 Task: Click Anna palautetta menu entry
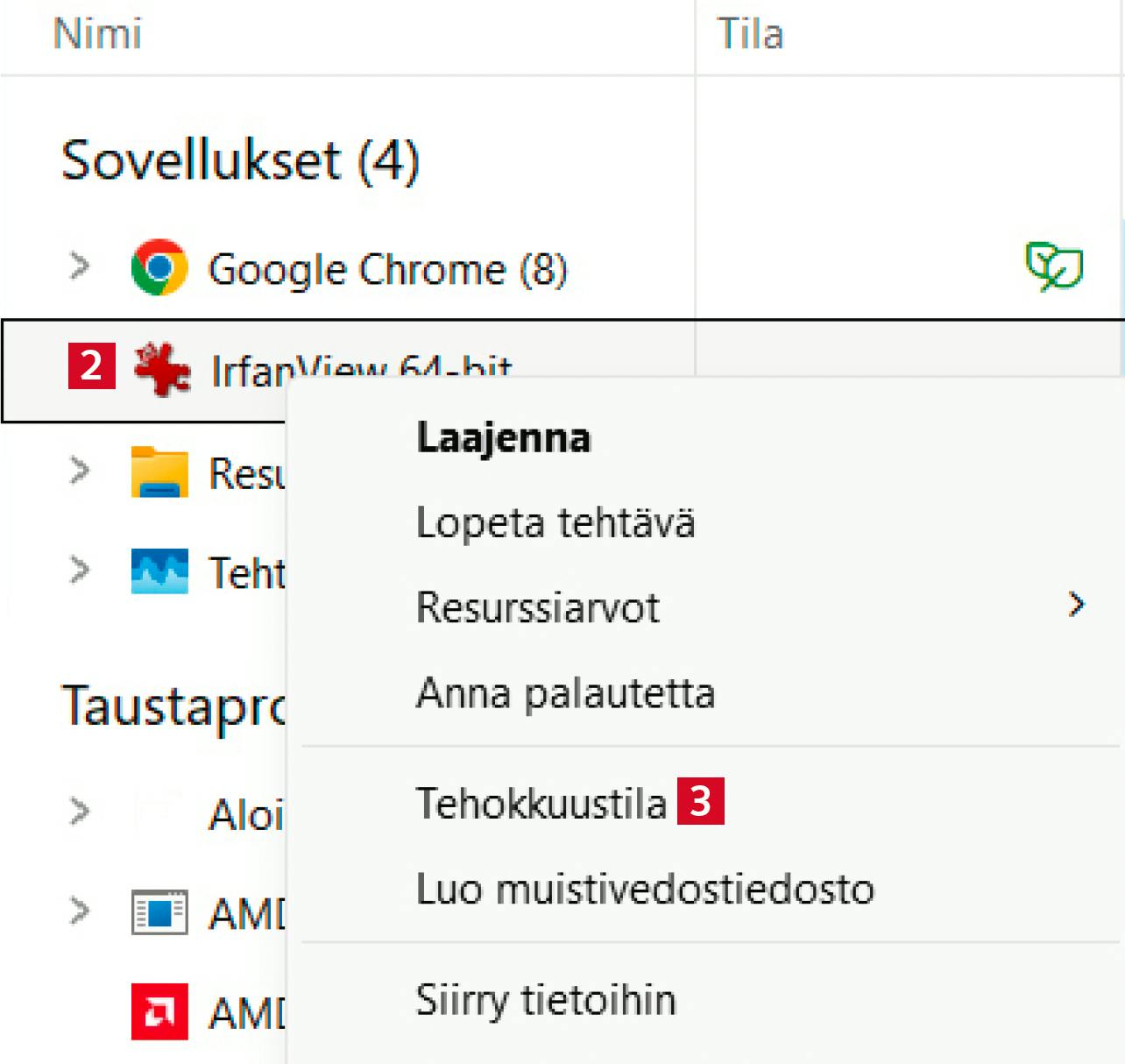565,693
